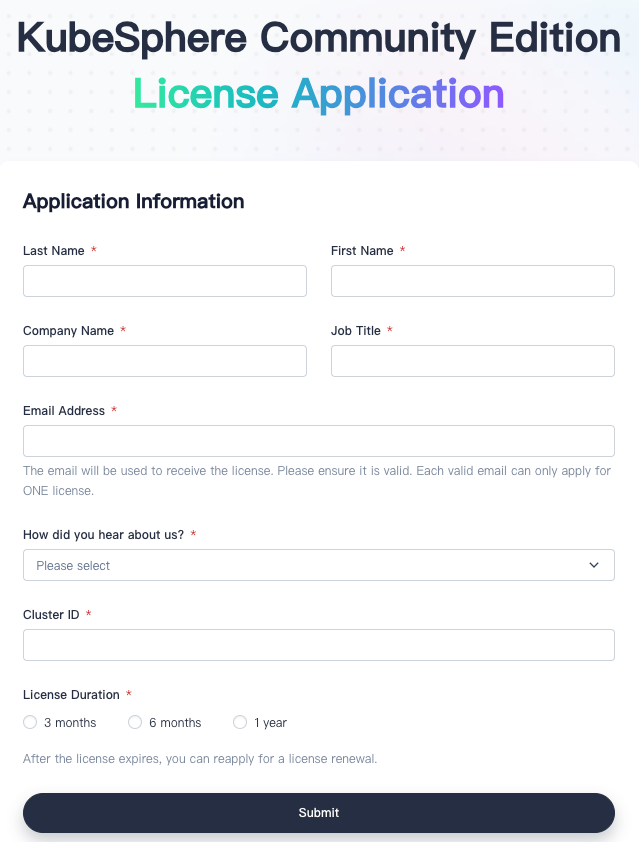Image resolution: width=639 pixels, height=842 pixels.
Task: Click the "Application Information" heading
Action: 133,201
